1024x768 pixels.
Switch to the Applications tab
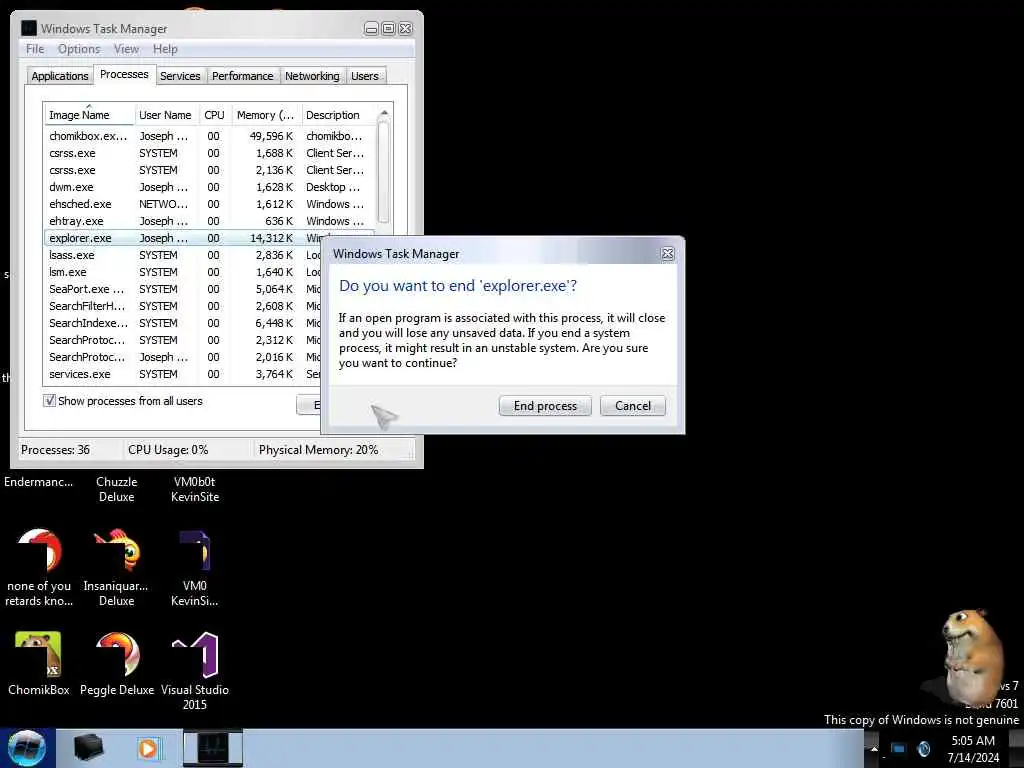tap(59, 76)
